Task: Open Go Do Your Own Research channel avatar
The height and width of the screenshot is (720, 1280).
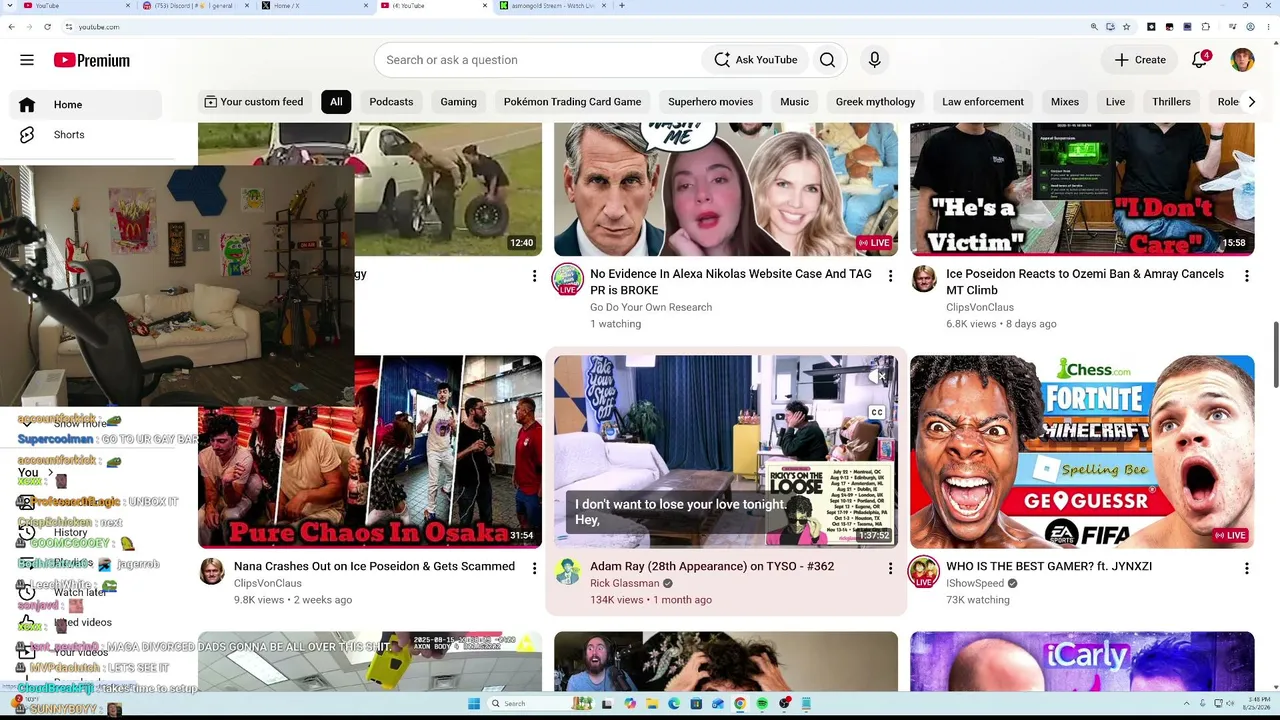Action: pyautogui.click(x=567, y=279)
